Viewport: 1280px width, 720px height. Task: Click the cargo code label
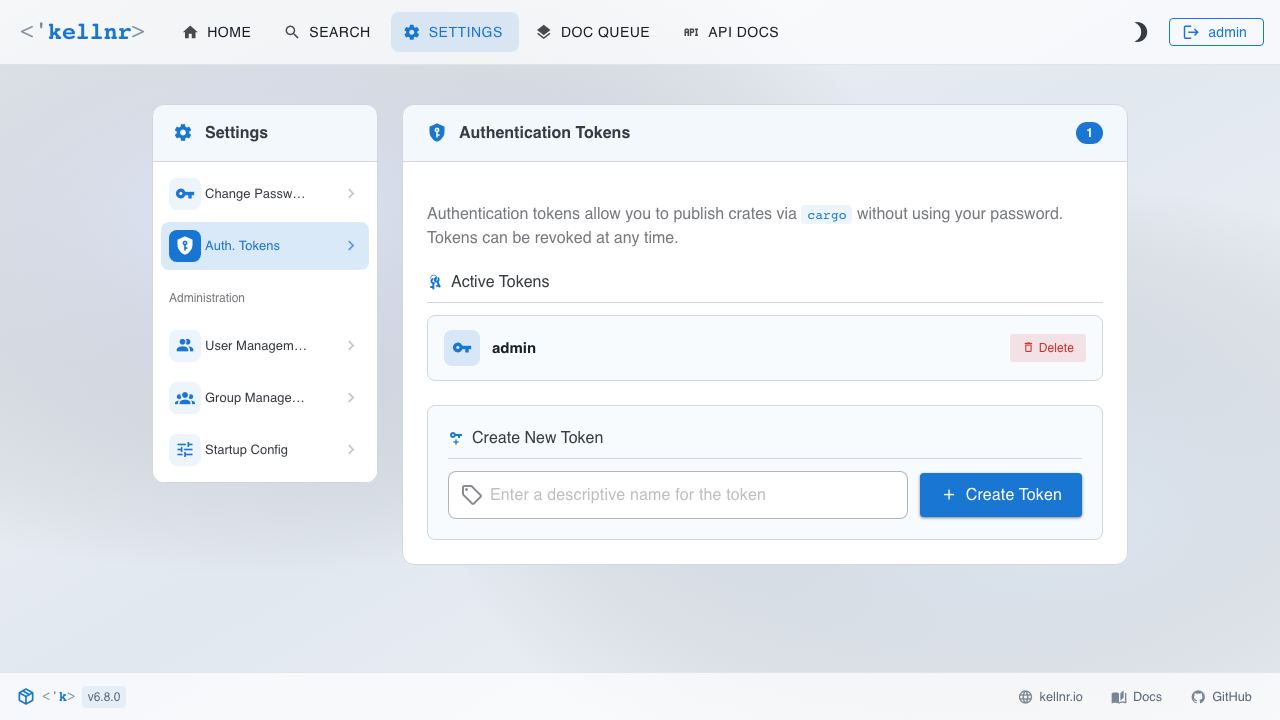[827, 215]
